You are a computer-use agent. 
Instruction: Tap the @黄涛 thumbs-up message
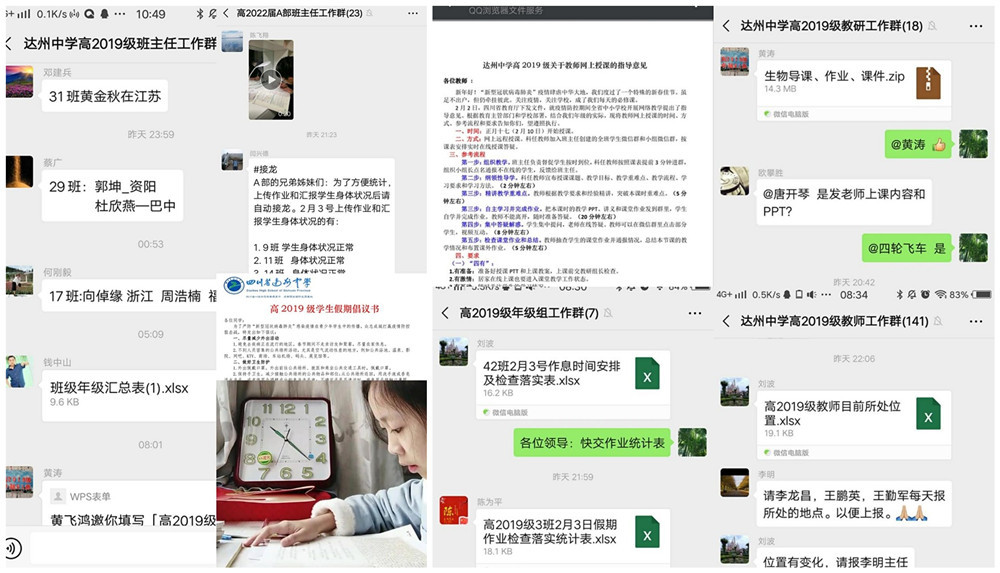[x=917, y=144]
